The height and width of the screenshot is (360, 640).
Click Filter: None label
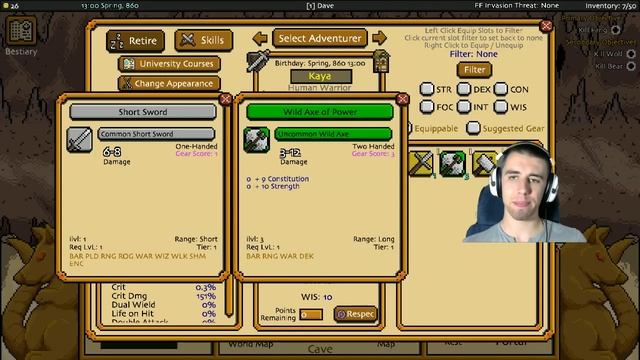[473, 54]
